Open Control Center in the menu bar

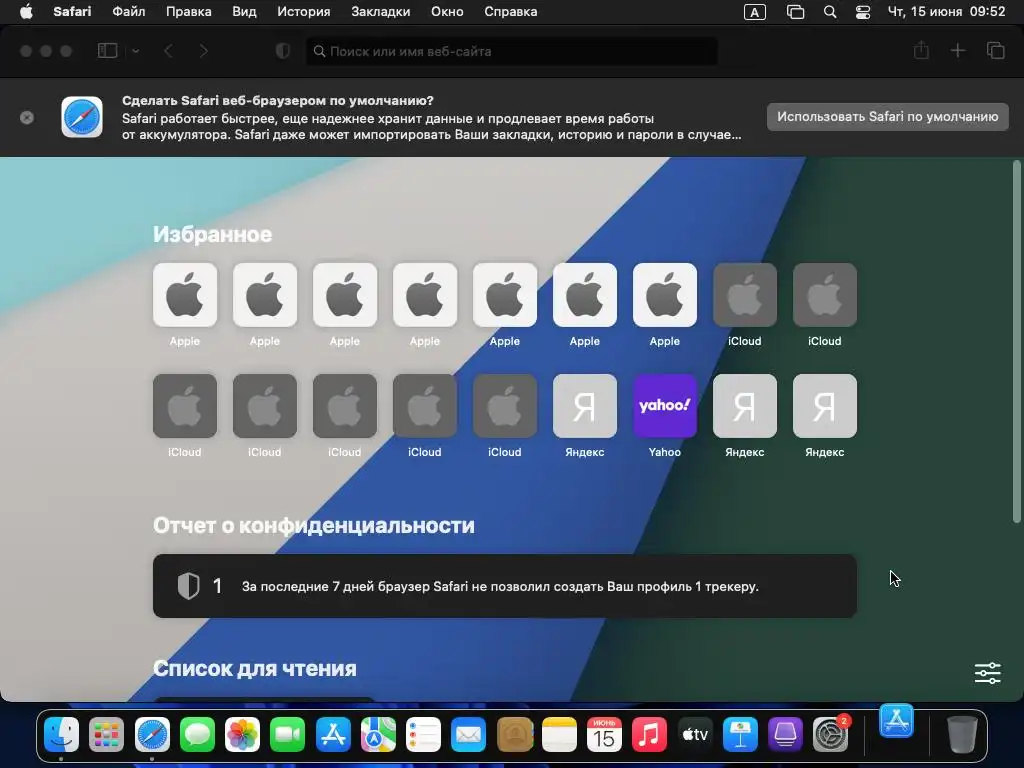863,12
